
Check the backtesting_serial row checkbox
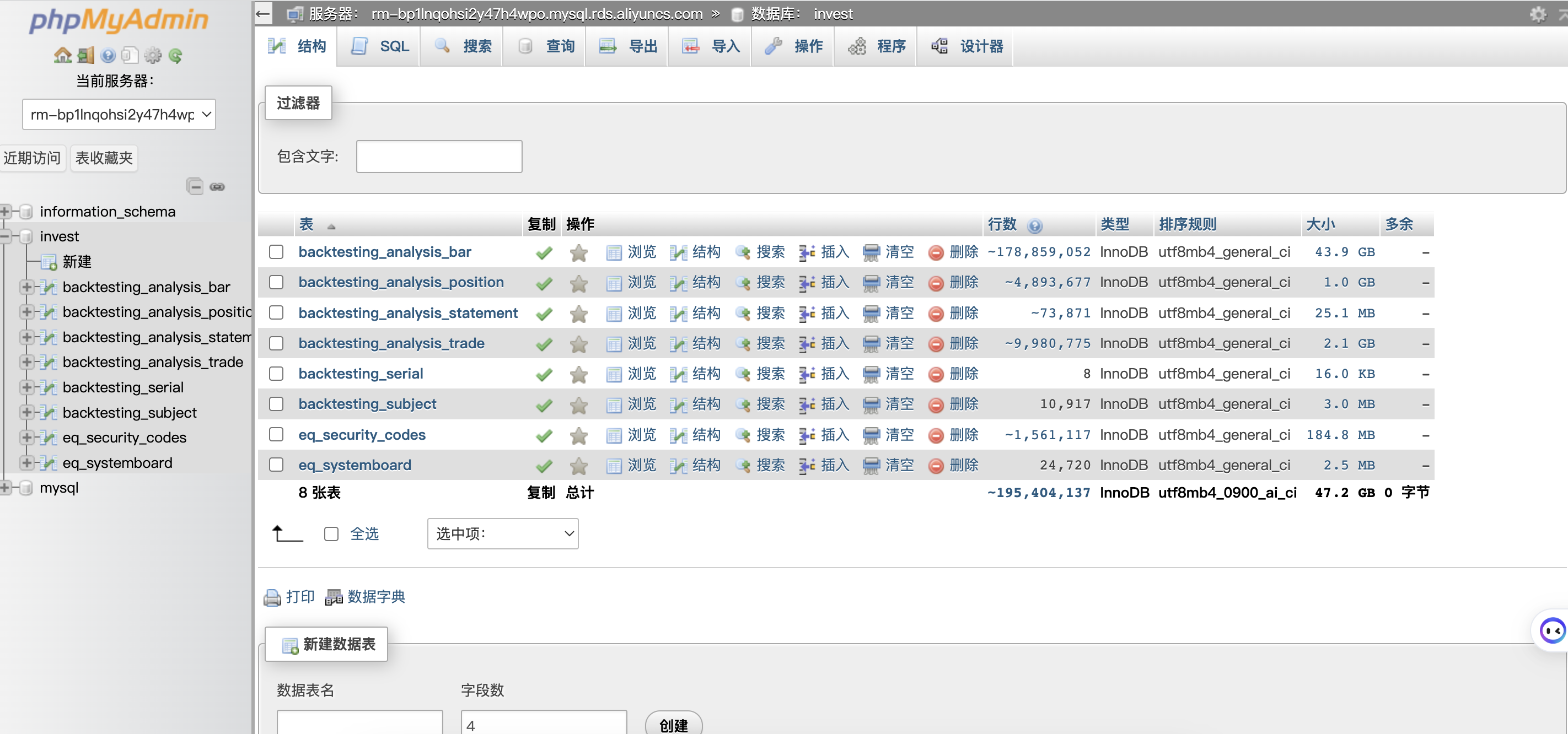click(276, 373)
